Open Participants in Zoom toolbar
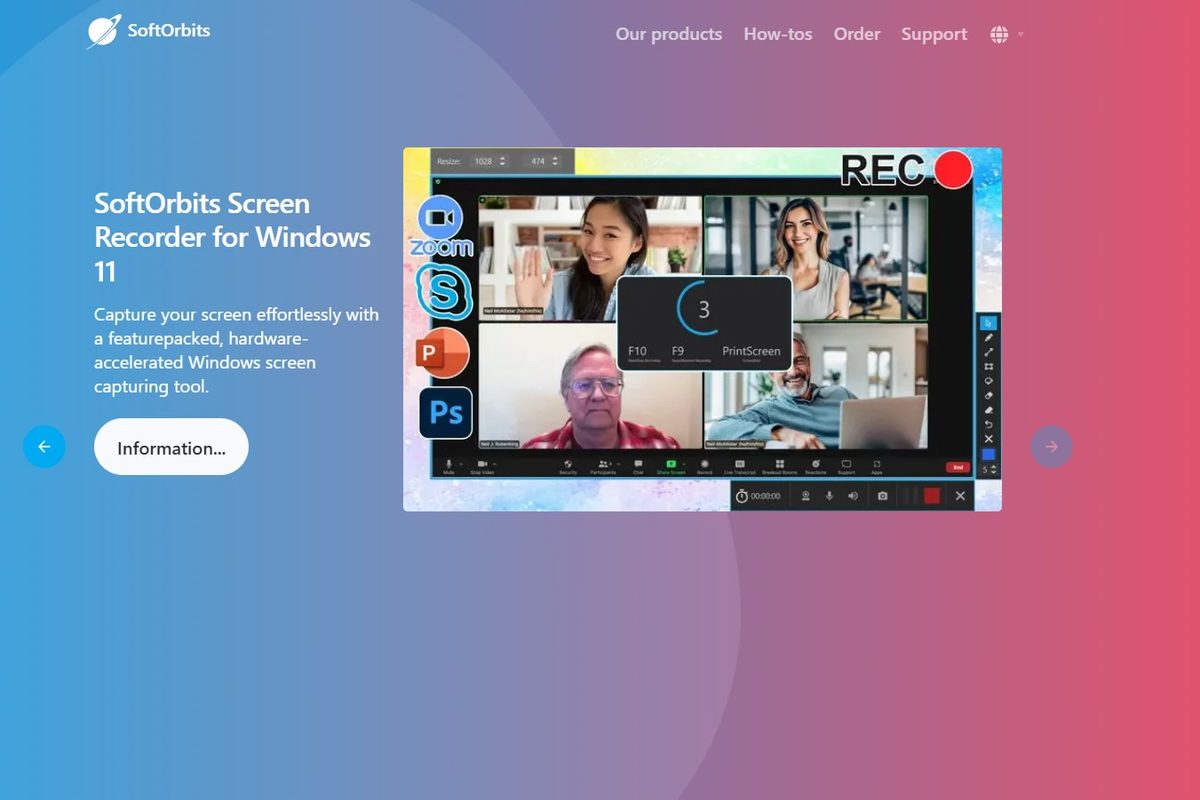This screenshot has height=800, width=1200. tap(605, 466)
